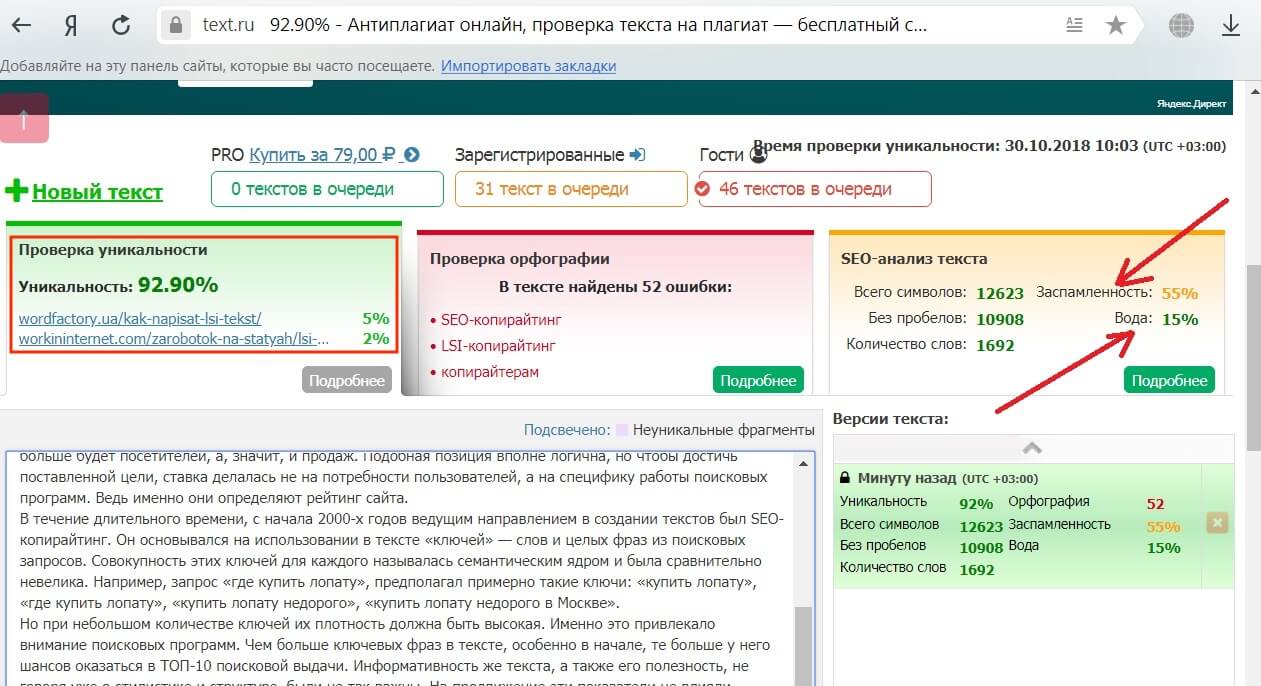The width and height of the screenshot is (1261, 686).
Task: Click scrollbar up arrow in text area
Action: point(805,464)
